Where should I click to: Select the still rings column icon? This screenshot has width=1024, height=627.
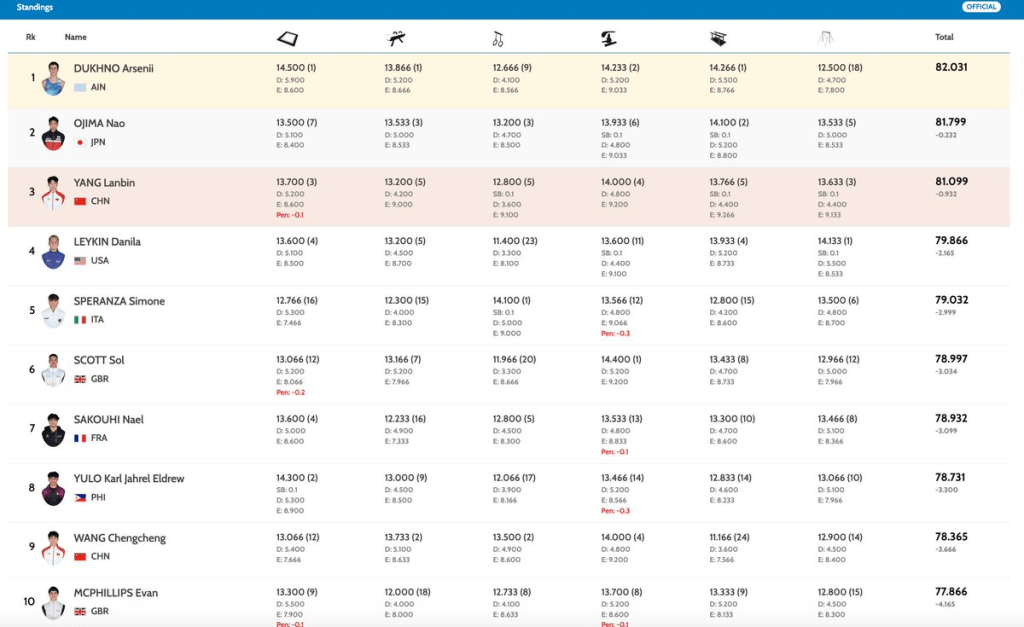pyautogui.click(x=497, y=39)
